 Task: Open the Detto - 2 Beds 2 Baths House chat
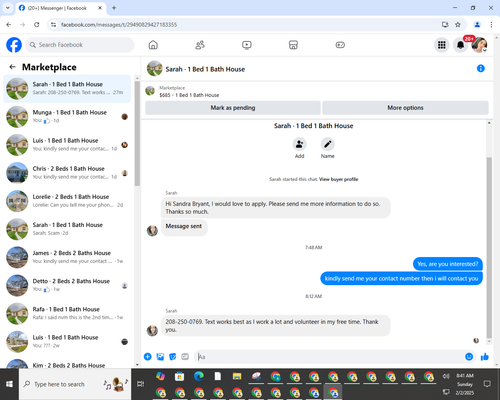[67, 285]
